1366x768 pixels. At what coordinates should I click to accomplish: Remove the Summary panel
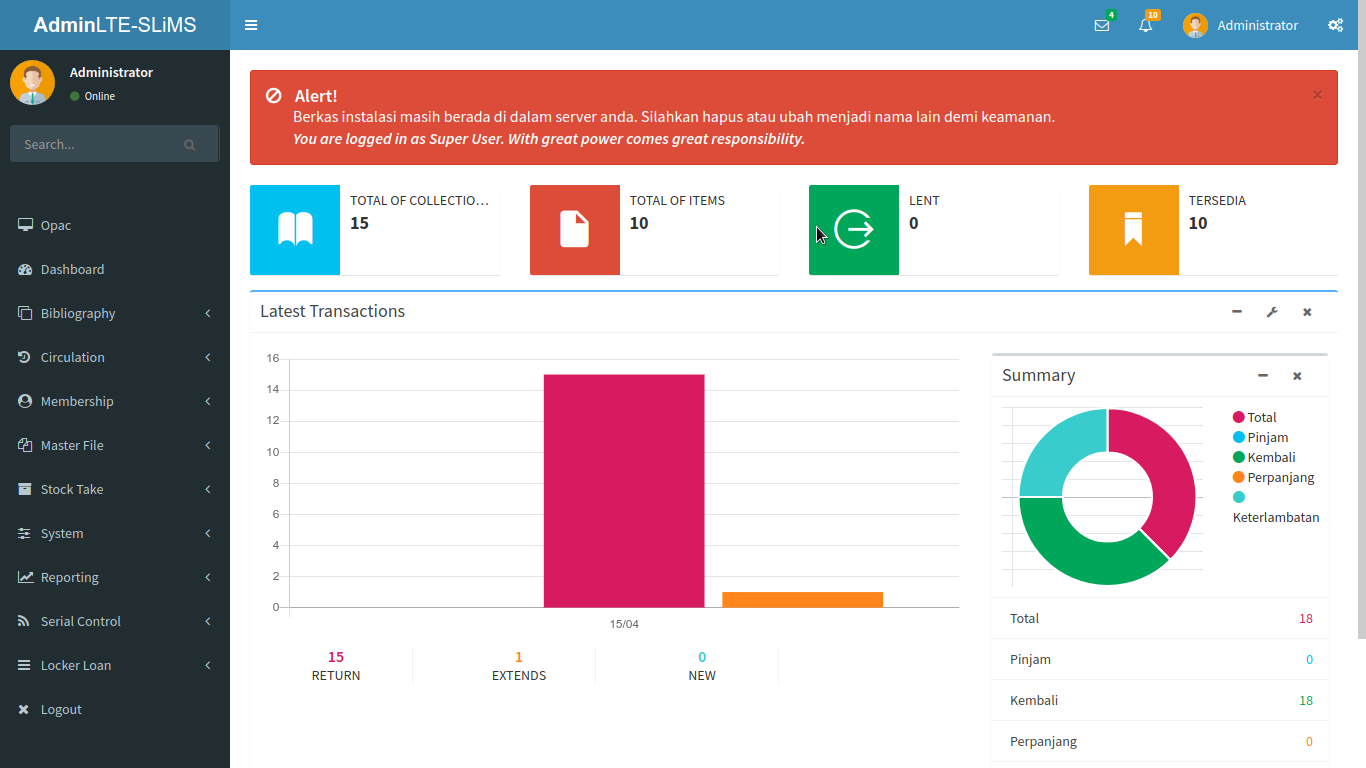[x=1297, y=376]
